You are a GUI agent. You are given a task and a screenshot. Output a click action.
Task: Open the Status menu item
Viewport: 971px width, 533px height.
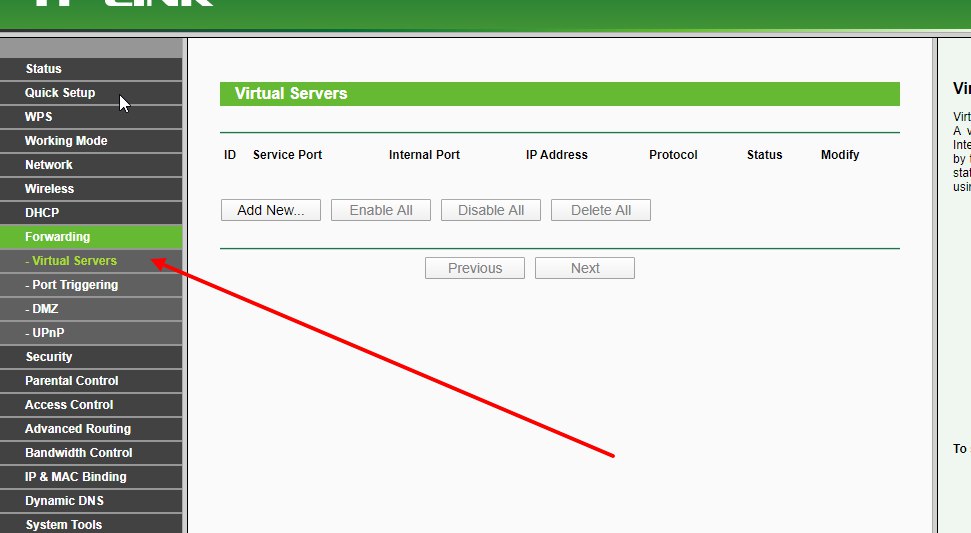tap(91, 69)
